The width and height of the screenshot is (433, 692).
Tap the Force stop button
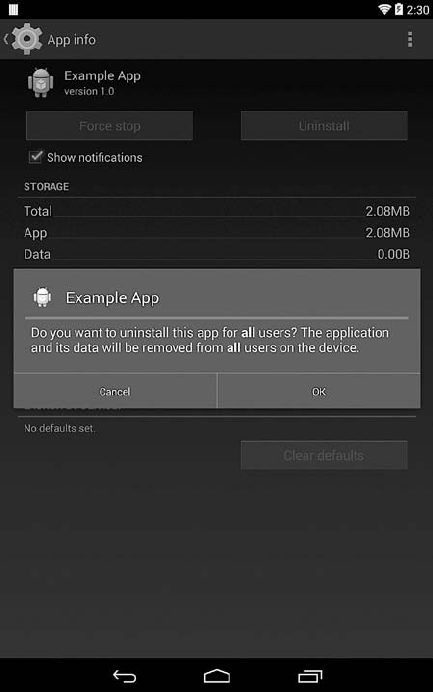(109, 126)
